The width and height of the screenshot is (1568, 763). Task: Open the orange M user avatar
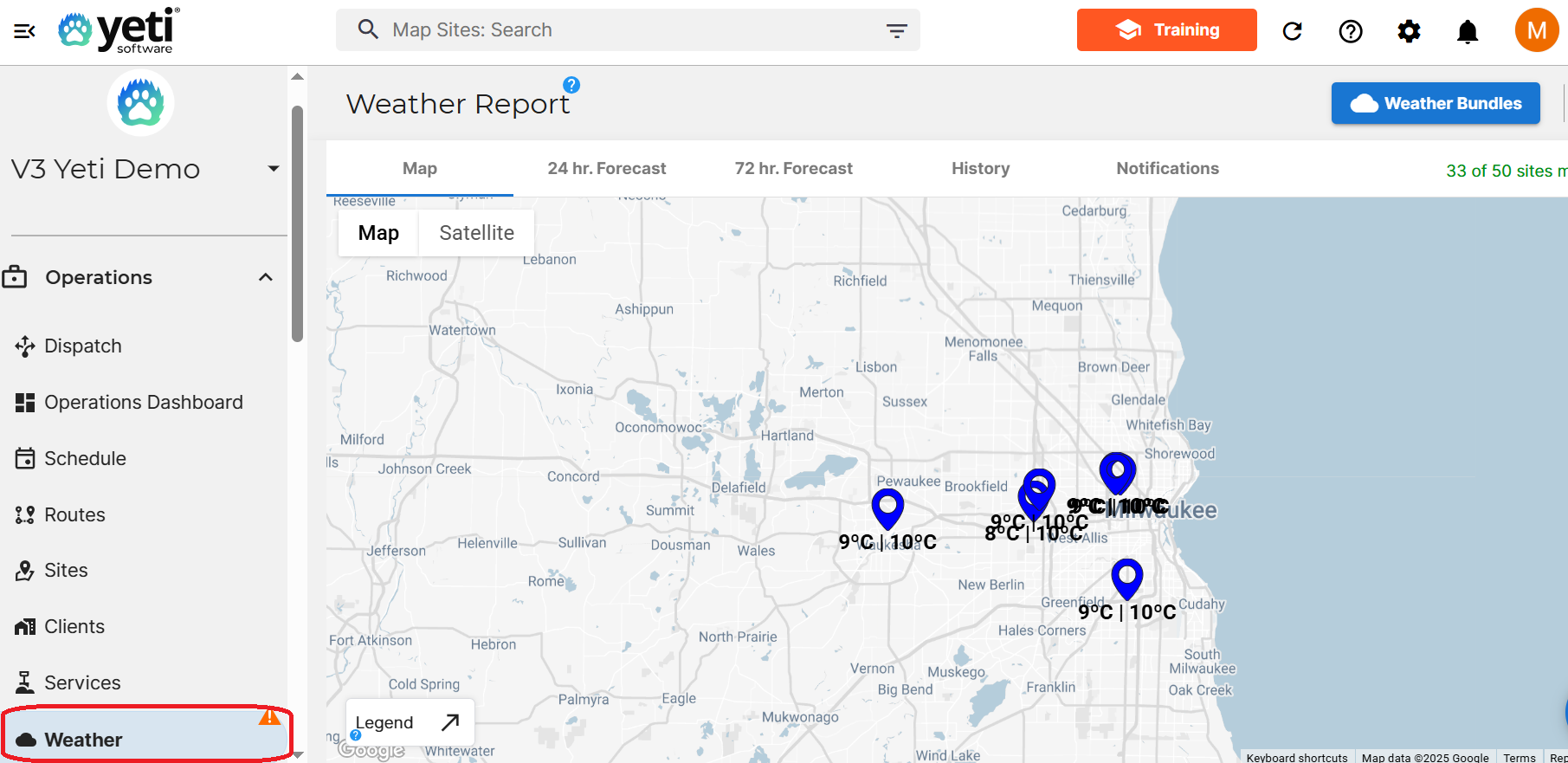click(x=1536, y=30)
